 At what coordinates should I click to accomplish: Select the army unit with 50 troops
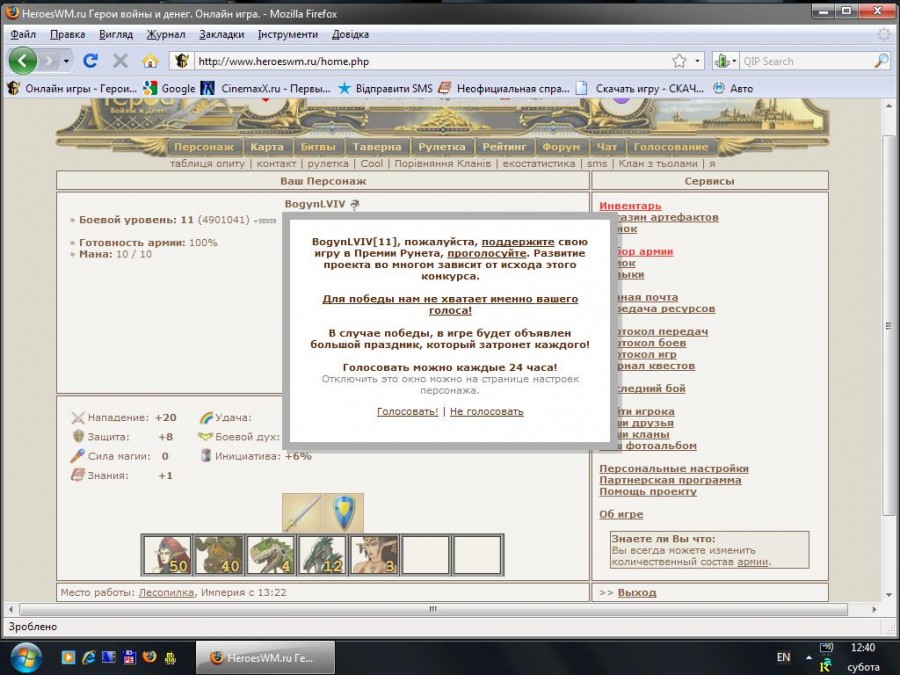(x=167, y=554)
